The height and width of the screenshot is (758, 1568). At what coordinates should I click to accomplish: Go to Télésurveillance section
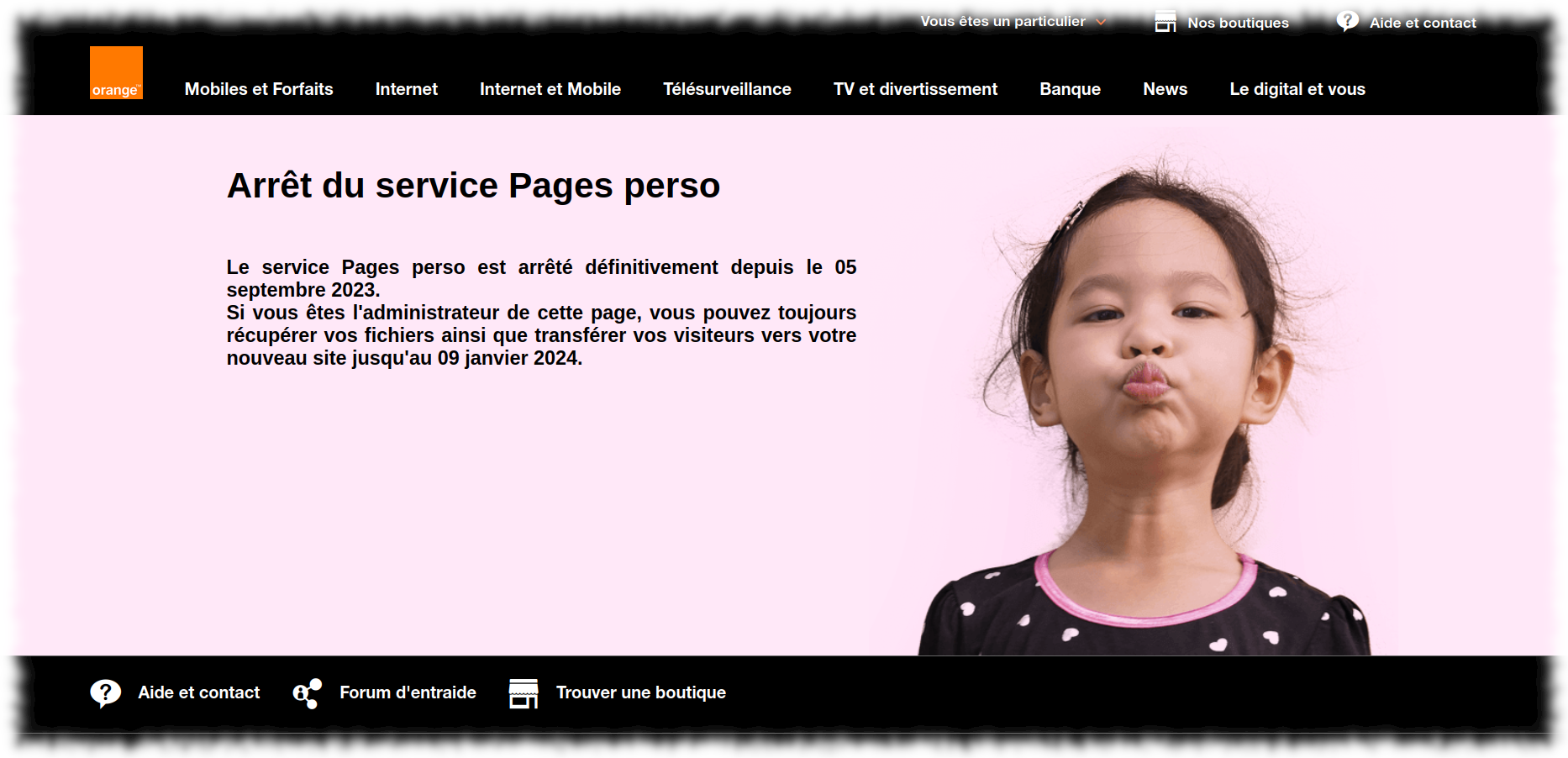[x=727, y=89]
